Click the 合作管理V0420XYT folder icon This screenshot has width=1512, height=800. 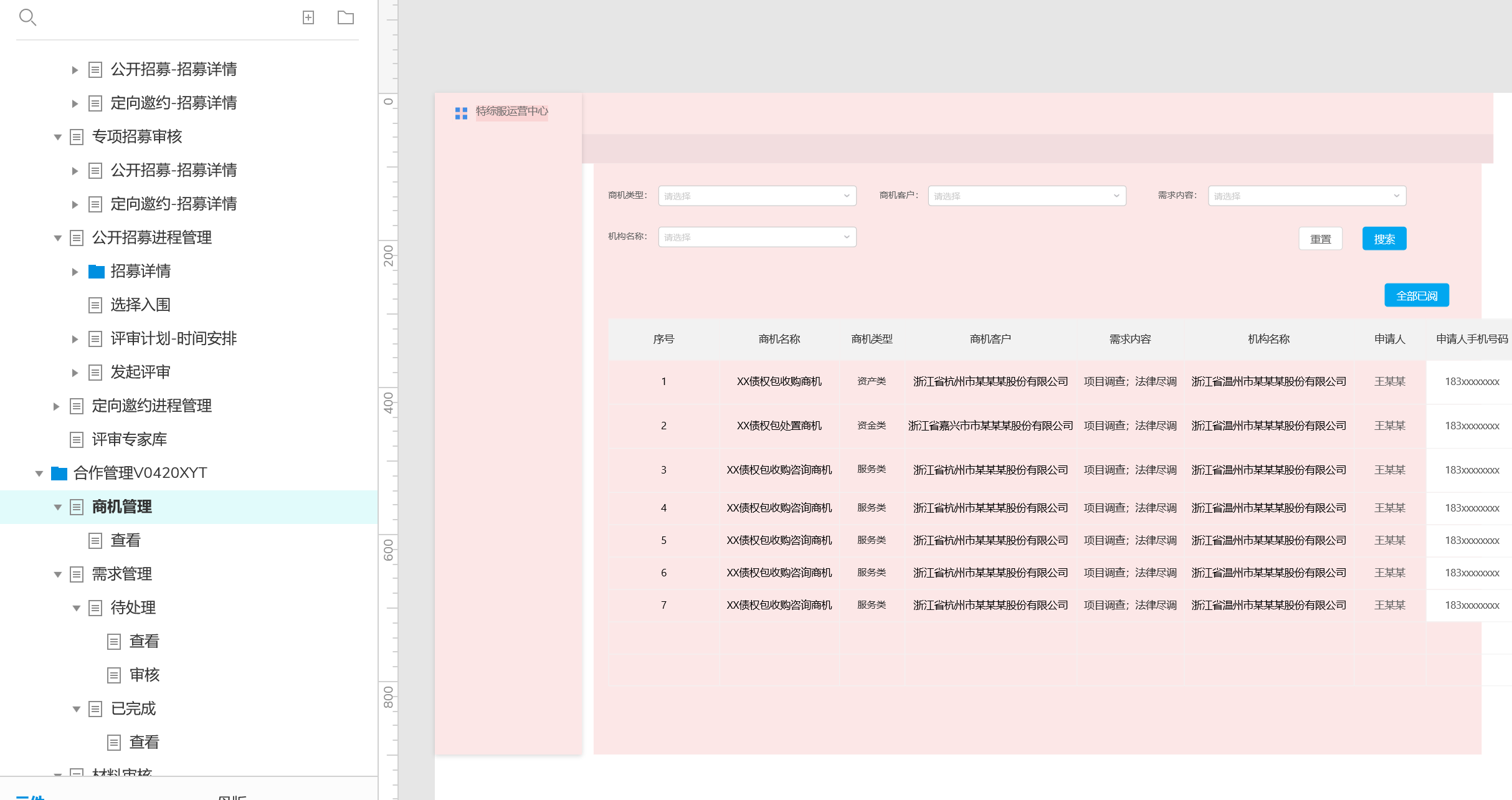pos(59,473)
